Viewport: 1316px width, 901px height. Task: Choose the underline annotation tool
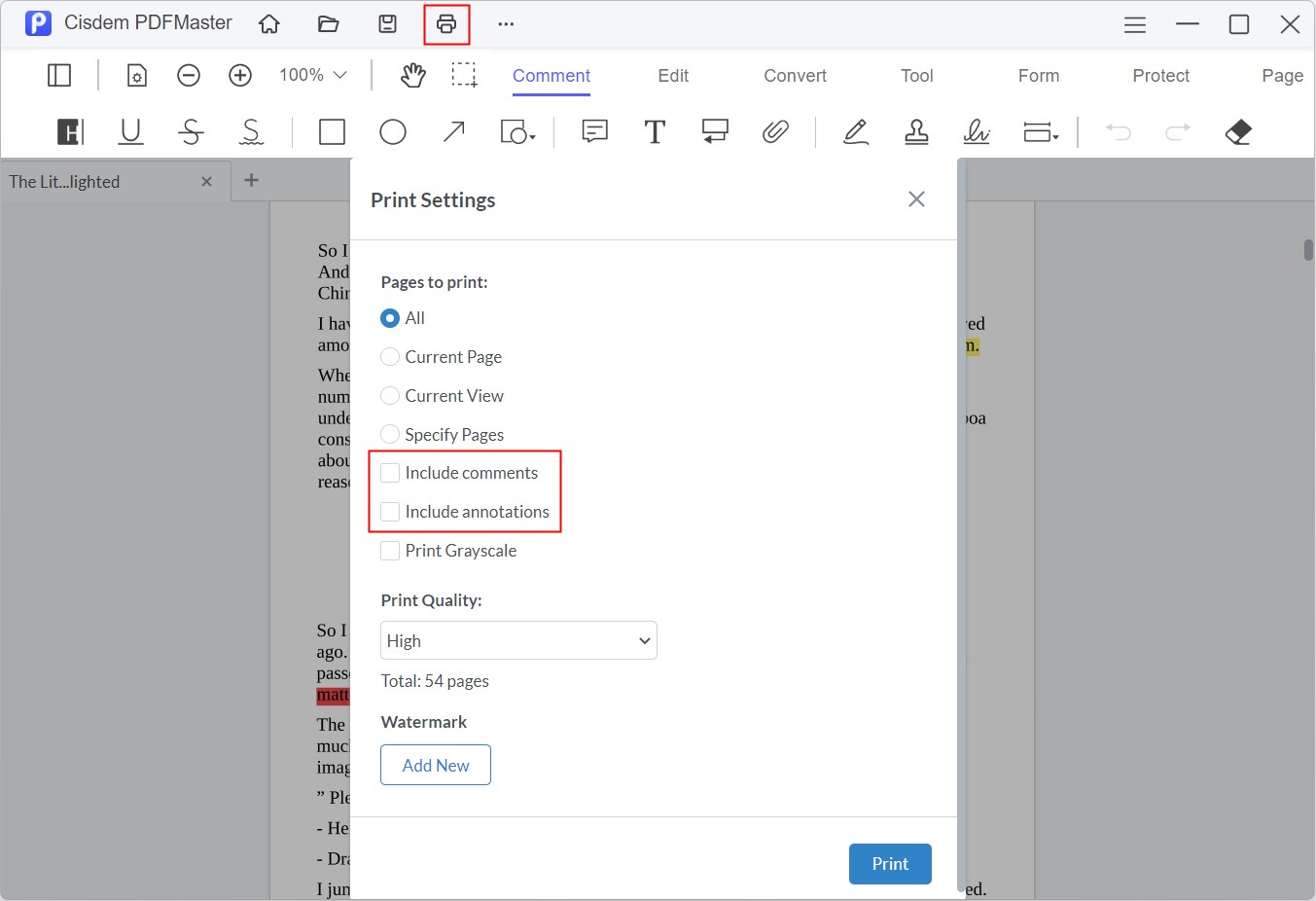[130, 131]
